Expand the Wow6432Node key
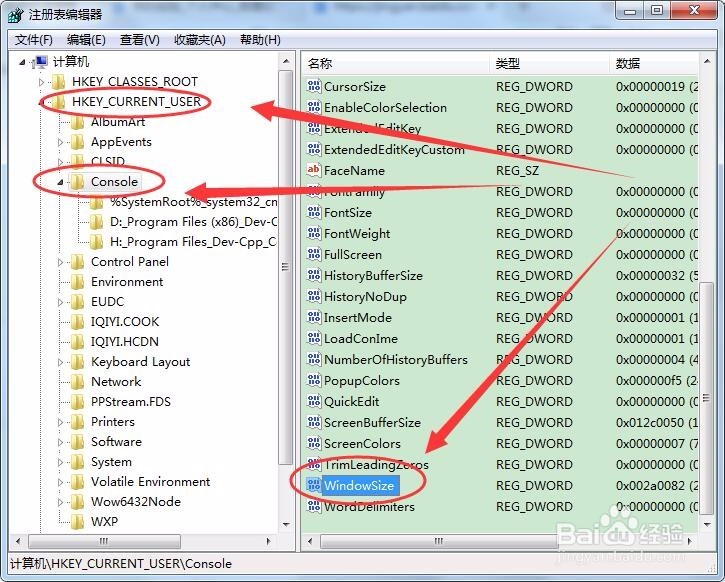Viewport: 725px width, 582px height. coord(60,502)
